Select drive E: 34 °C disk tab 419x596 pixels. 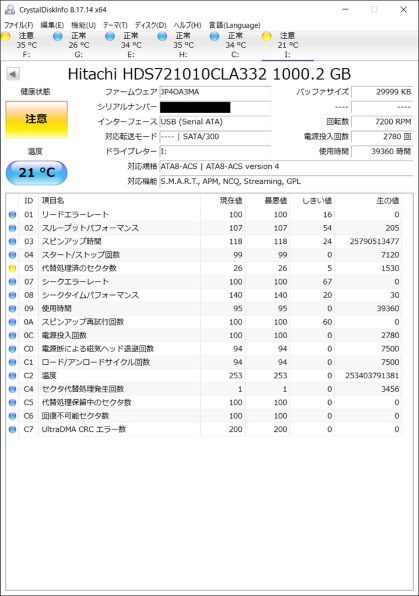[x=131, y=45]
